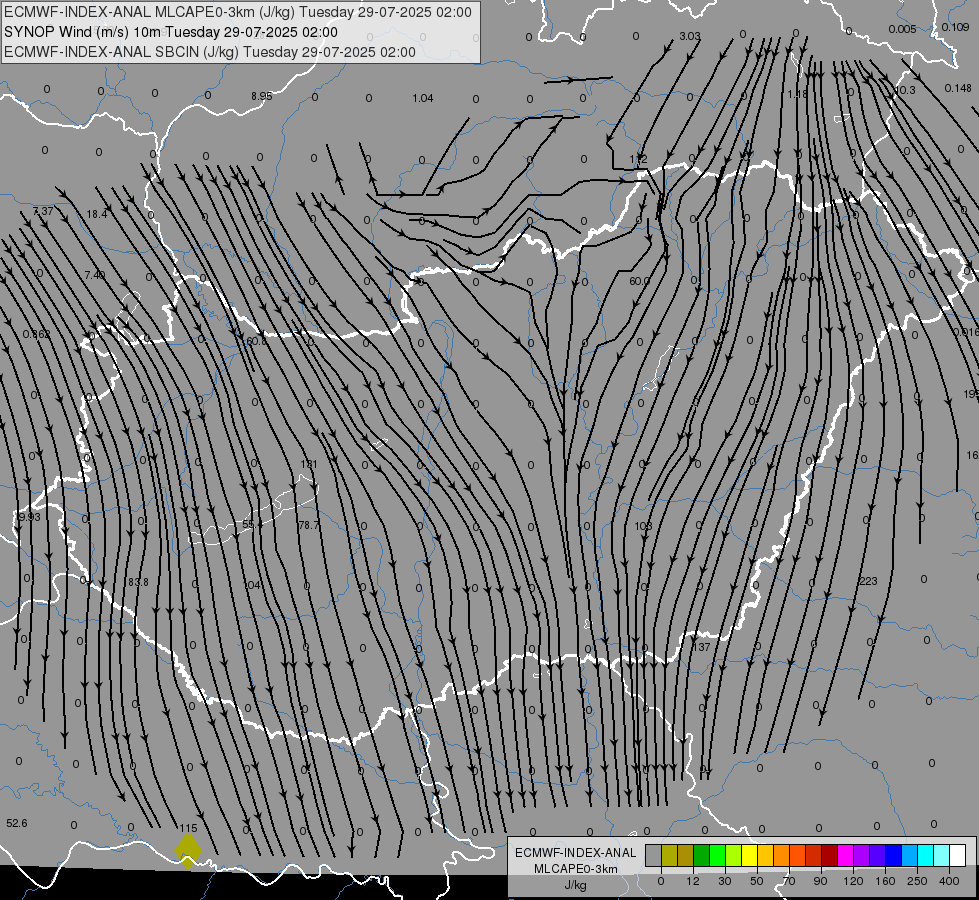Click the map value 55.4
The height and width of the screenshot is (900, 979).
click(252, 524)
